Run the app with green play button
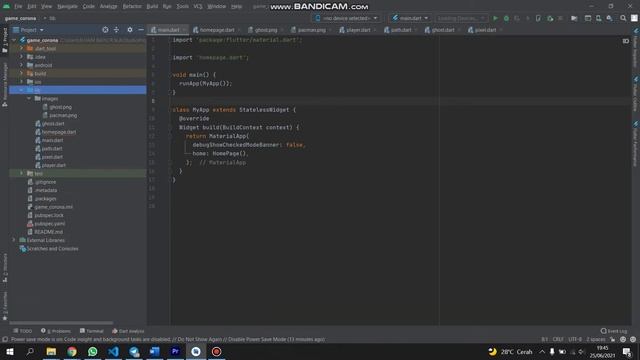Image resolution: width=640 pixels, height=360 pixels. point(495,18)
